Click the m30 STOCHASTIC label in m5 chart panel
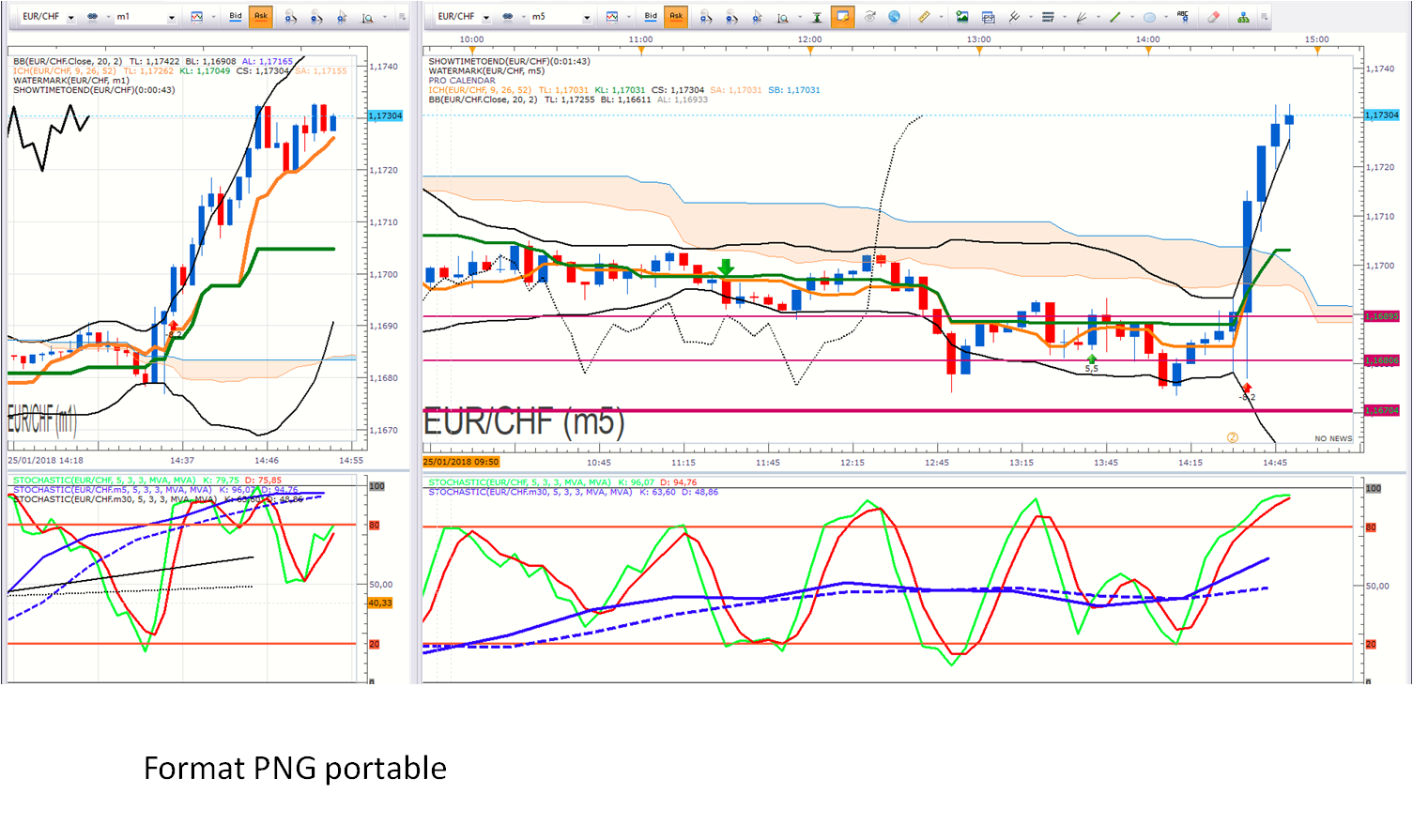Screen dimensions: 1413x840 point(573,492)
